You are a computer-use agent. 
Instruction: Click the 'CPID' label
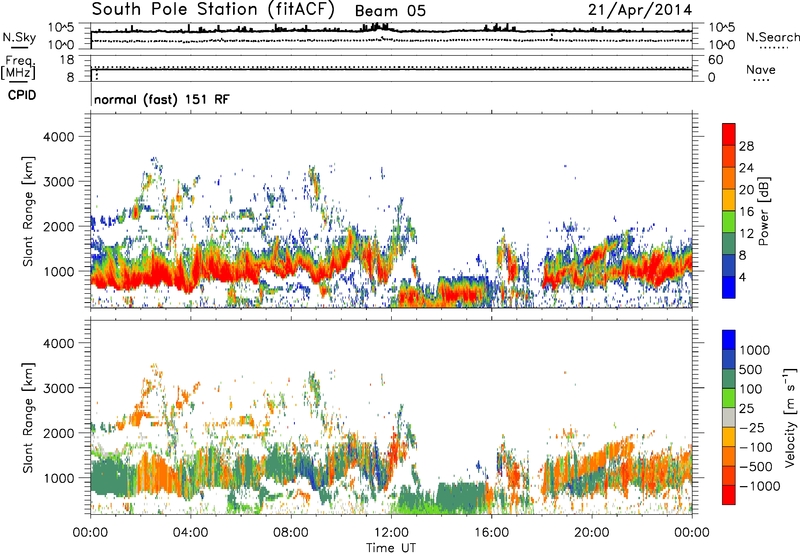22,95
